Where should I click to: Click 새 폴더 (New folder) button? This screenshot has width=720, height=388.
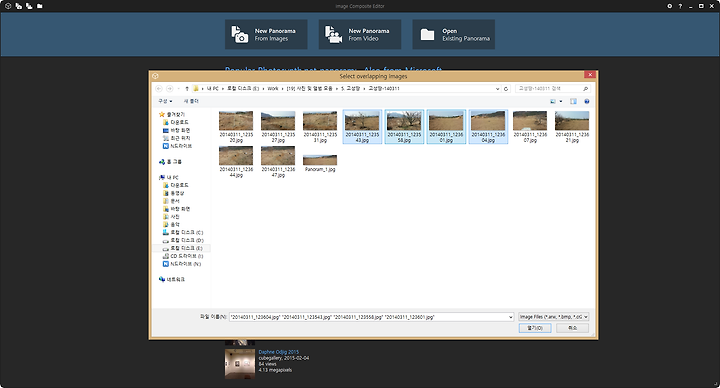click(191, 101)
